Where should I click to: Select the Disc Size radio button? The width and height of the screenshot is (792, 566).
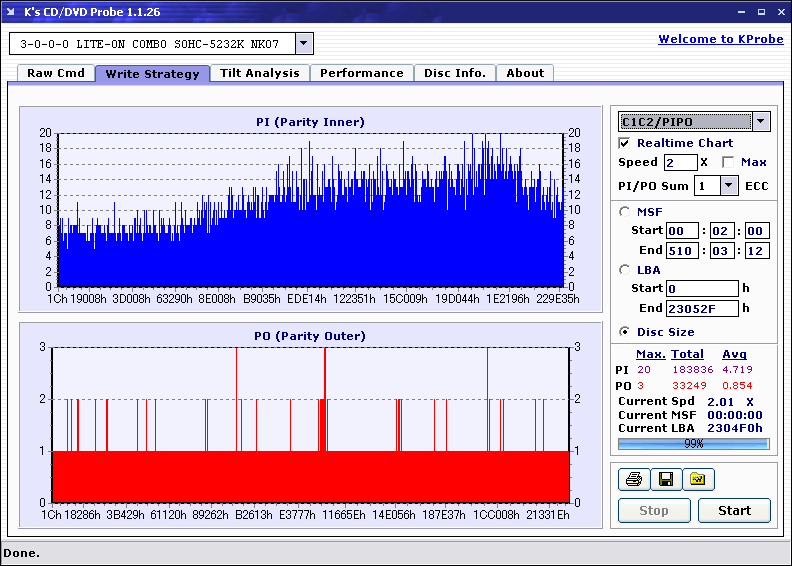625,332
